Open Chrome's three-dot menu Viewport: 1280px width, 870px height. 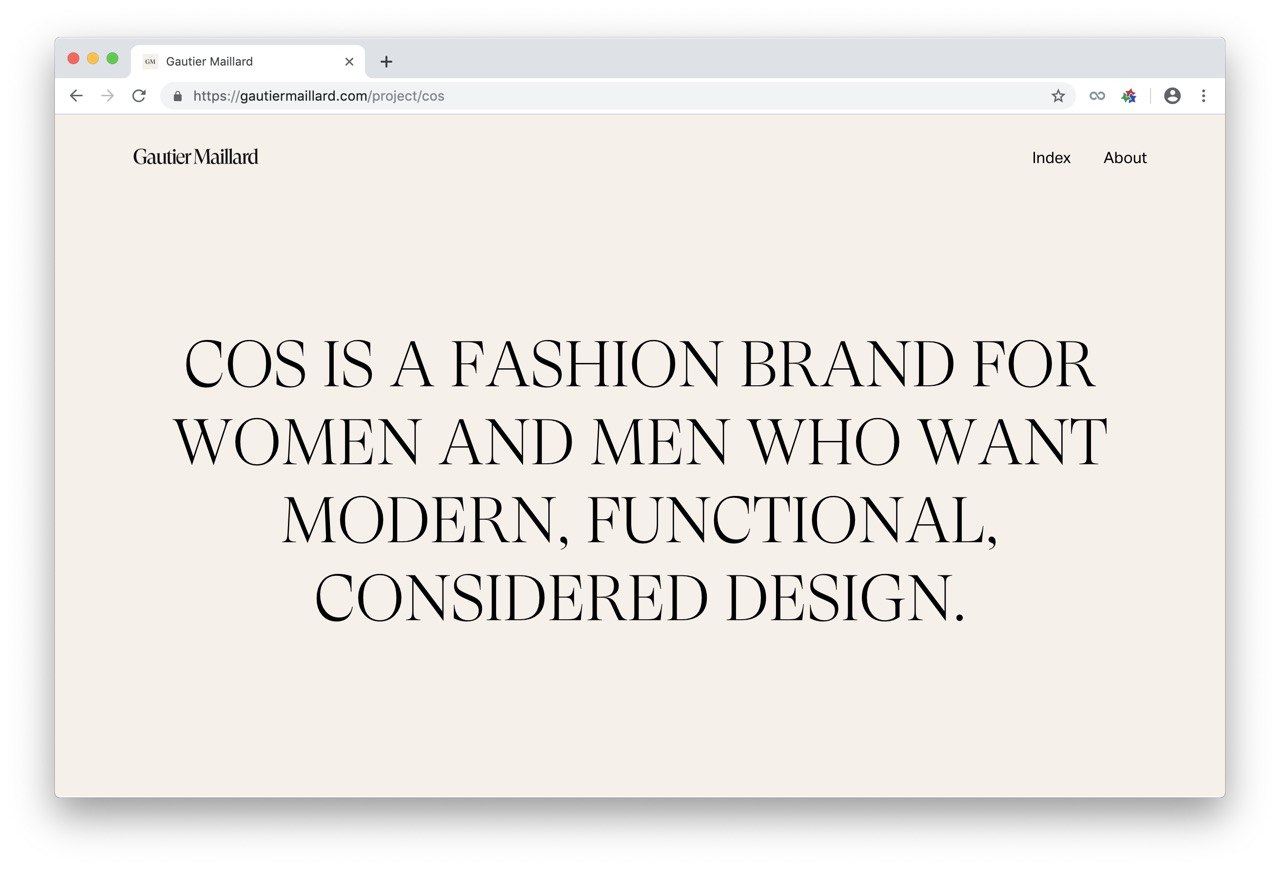pyautogui.click(x=1203, y=96)
